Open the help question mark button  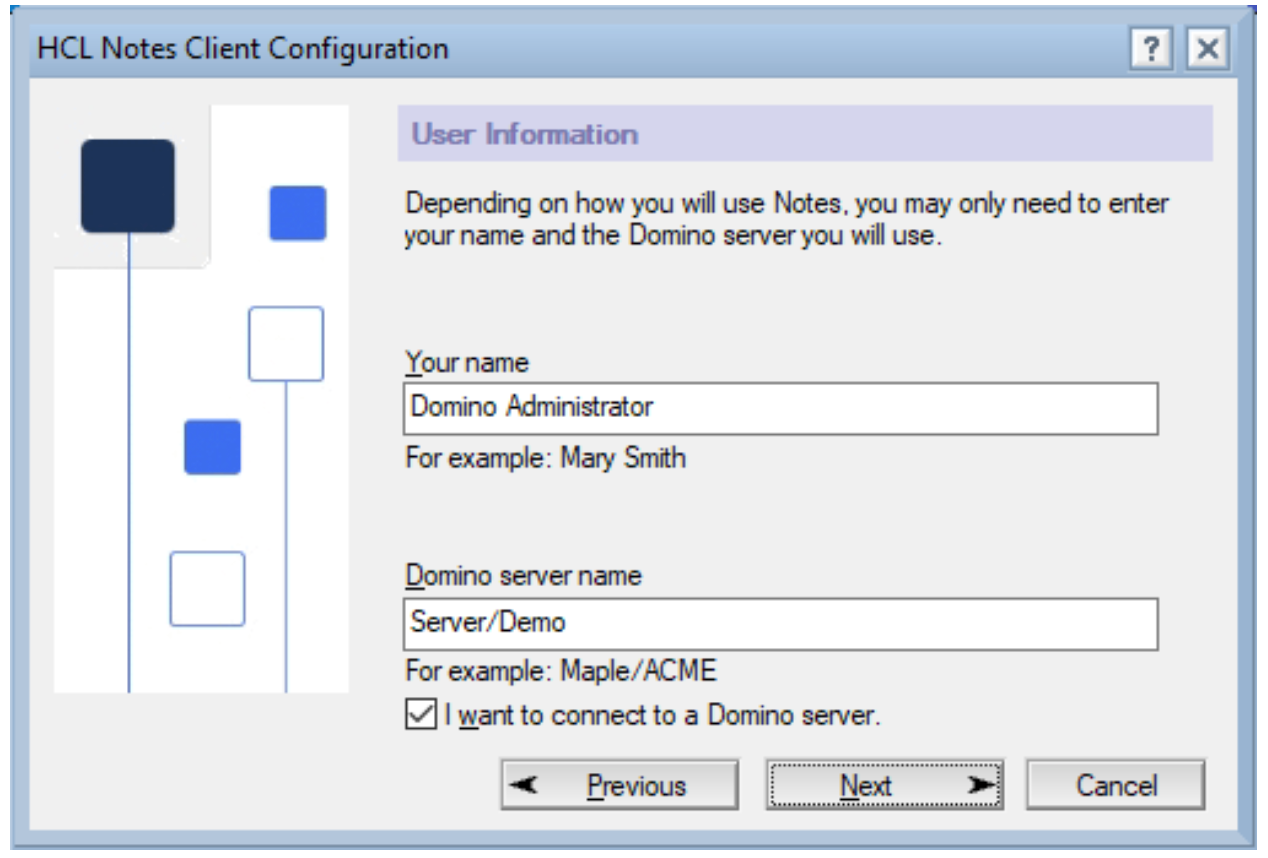coord(1152,49)
